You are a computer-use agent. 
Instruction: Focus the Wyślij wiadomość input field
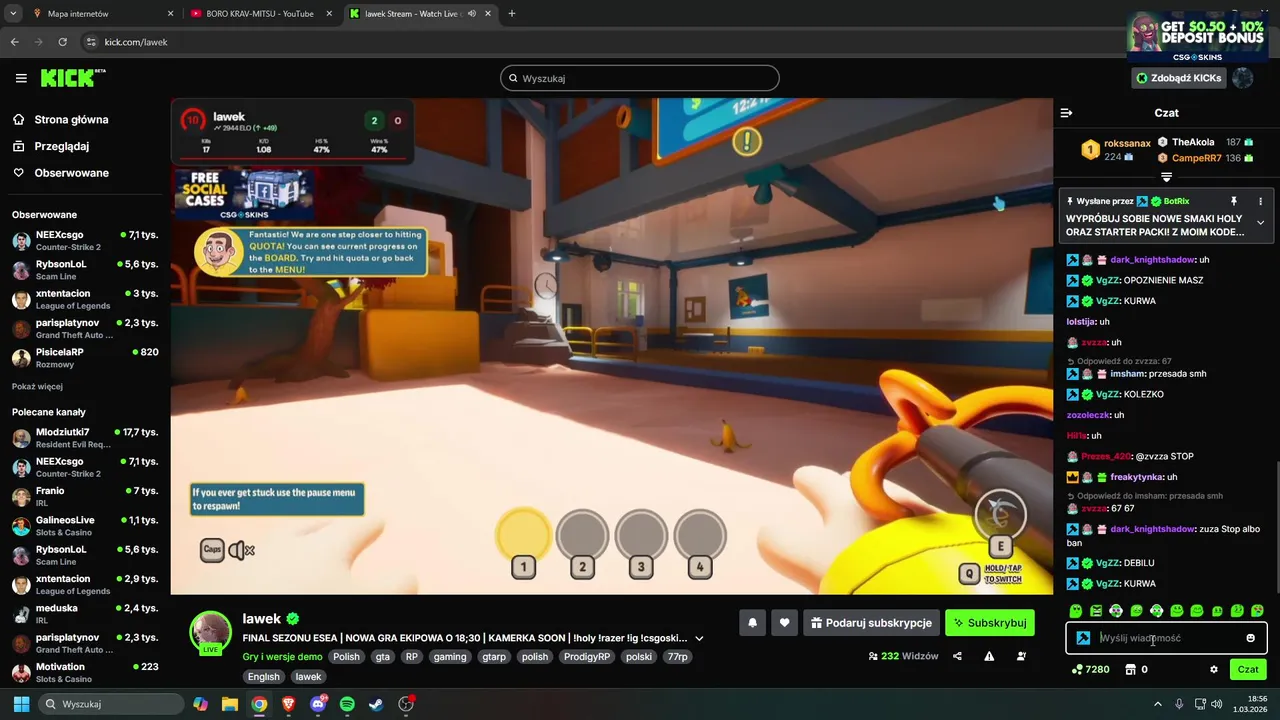click(x=1168, y=638)
